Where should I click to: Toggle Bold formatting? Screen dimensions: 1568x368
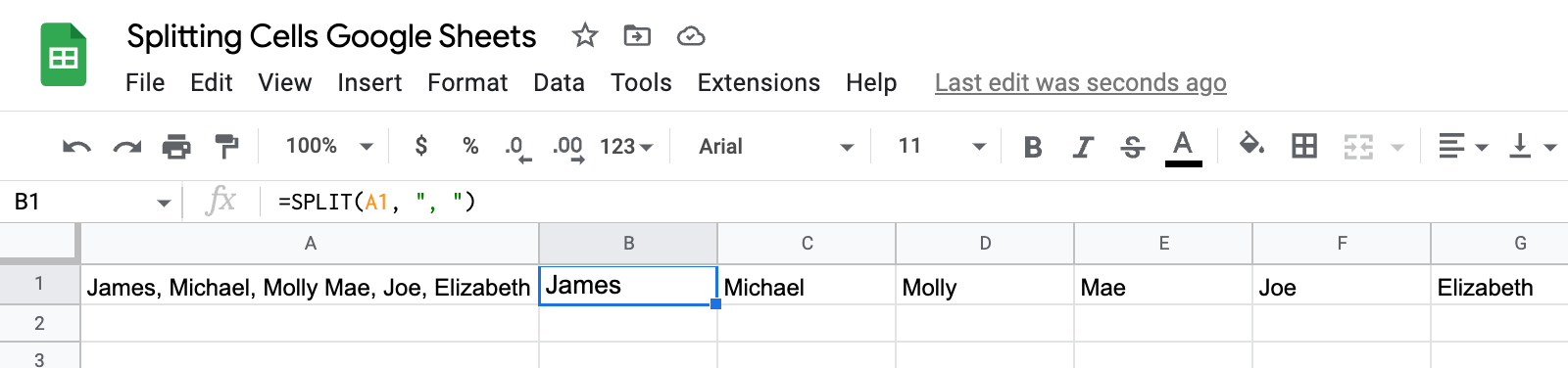coord(1032,147)
